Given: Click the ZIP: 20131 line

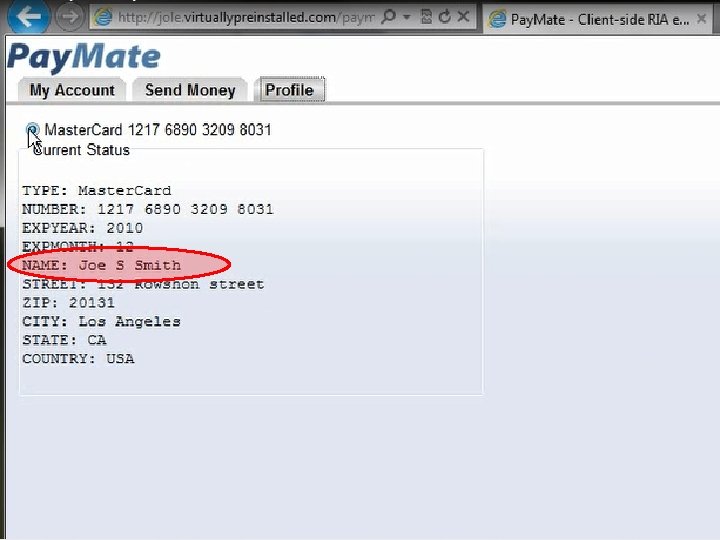Looking at the screenshot, I should click(68, 303).
